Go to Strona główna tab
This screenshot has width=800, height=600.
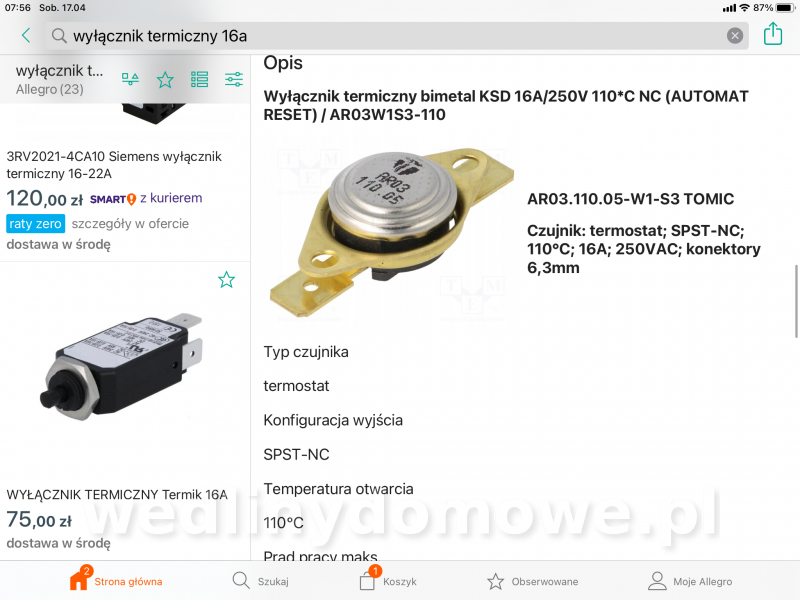coord(116,581)
